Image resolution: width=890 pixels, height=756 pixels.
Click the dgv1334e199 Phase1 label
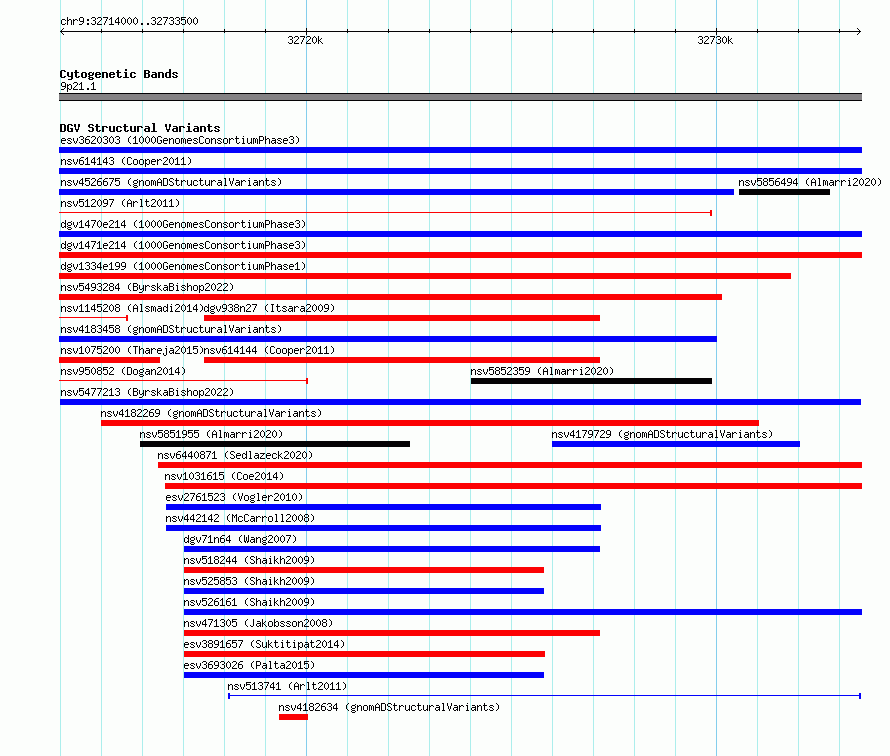pos(183,266)
